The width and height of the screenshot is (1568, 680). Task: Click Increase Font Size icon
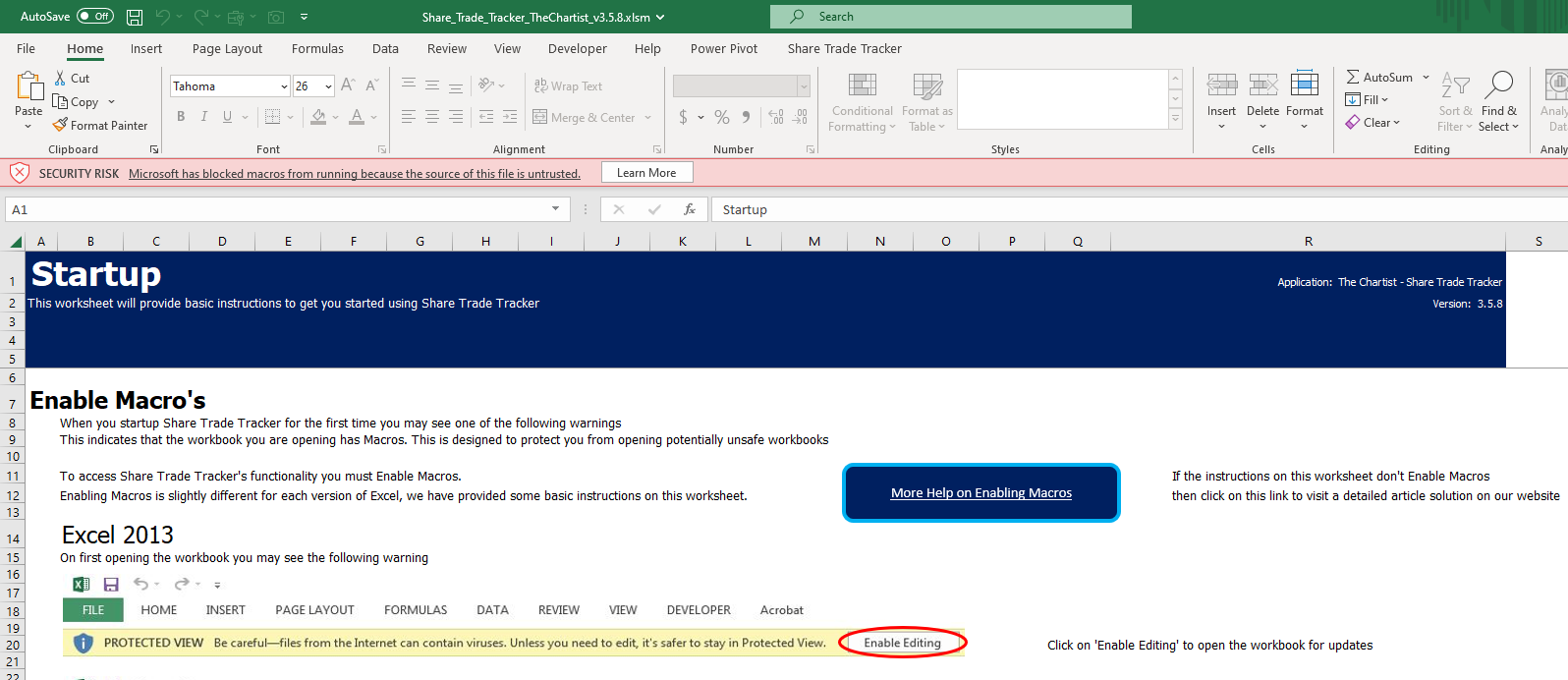(x=348, y=85)
